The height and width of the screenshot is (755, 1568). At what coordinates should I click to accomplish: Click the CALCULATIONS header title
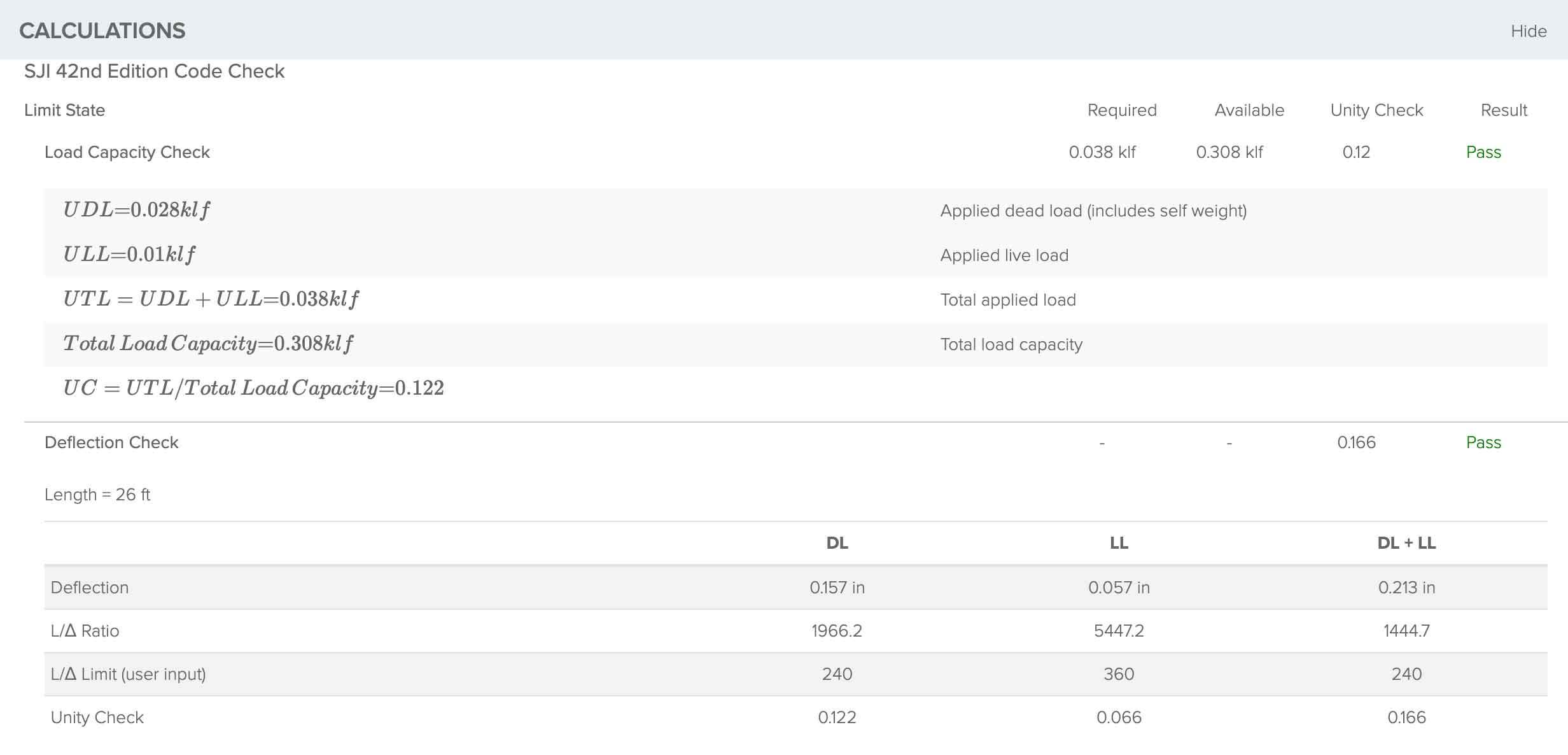pos(102,31)
